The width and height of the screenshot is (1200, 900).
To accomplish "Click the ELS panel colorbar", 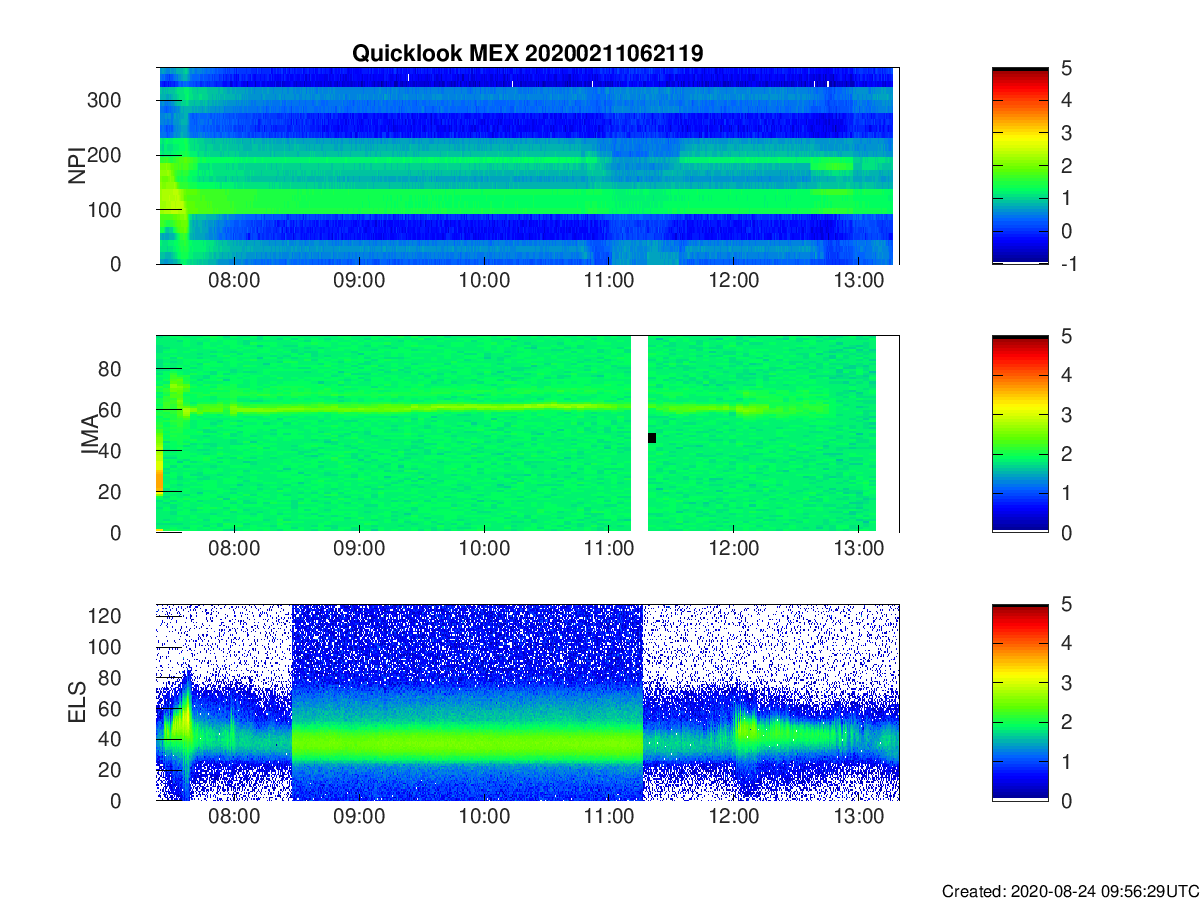I will tap(1020, 702).
